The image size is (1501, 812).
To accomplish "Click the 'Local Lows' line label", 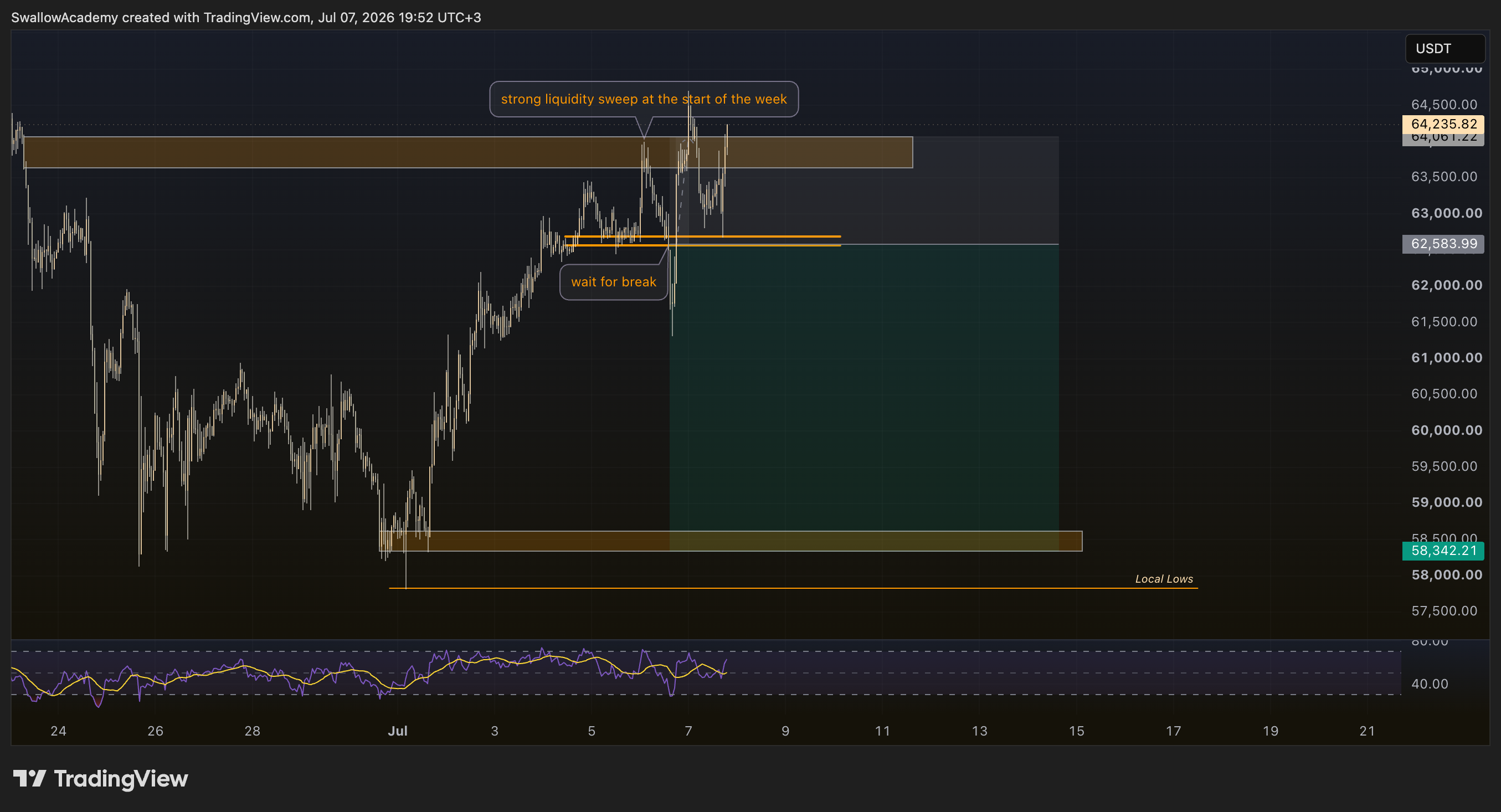I will point(1164,579).
